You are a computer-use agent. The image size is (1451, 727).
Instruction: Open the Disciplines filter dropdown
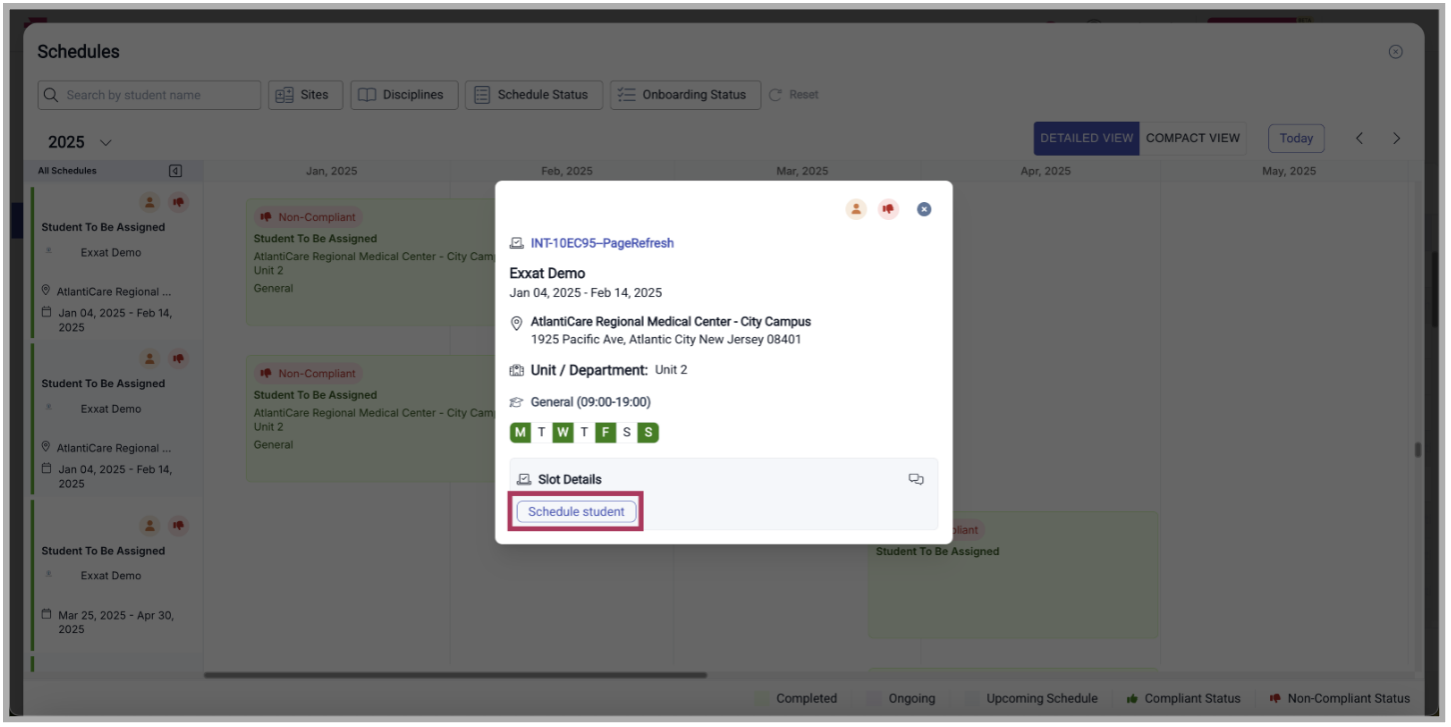[x=404, y=95]
